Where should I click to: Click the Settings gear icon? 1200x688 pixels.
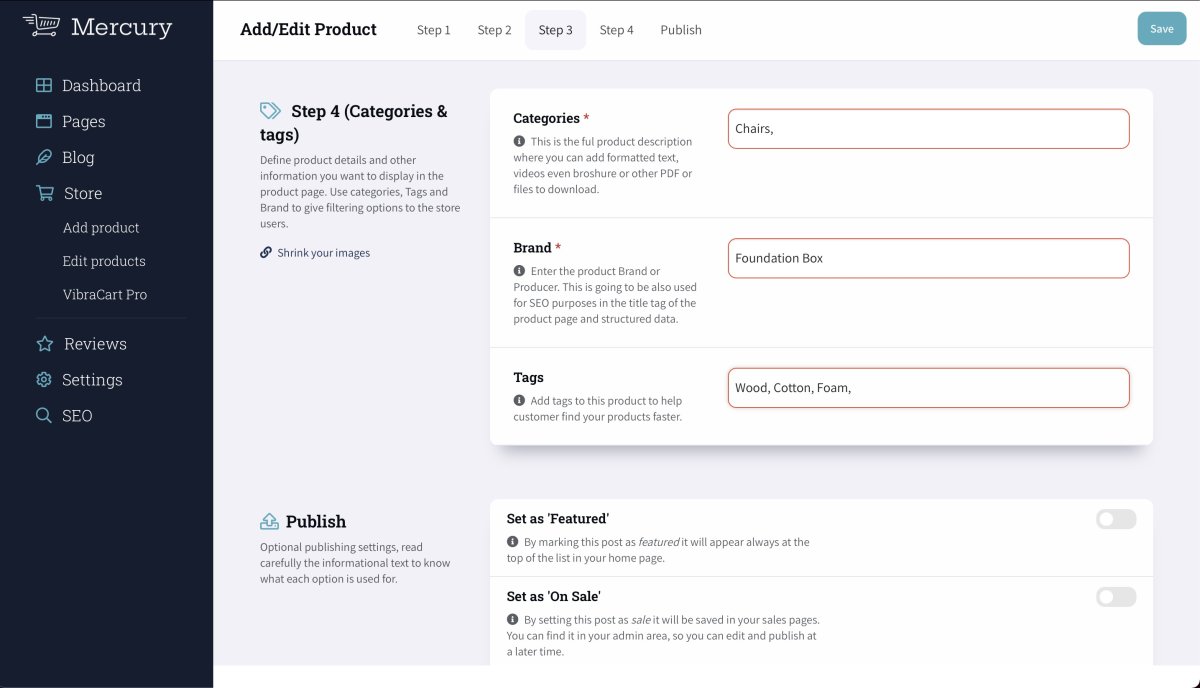tap(44, 379)
